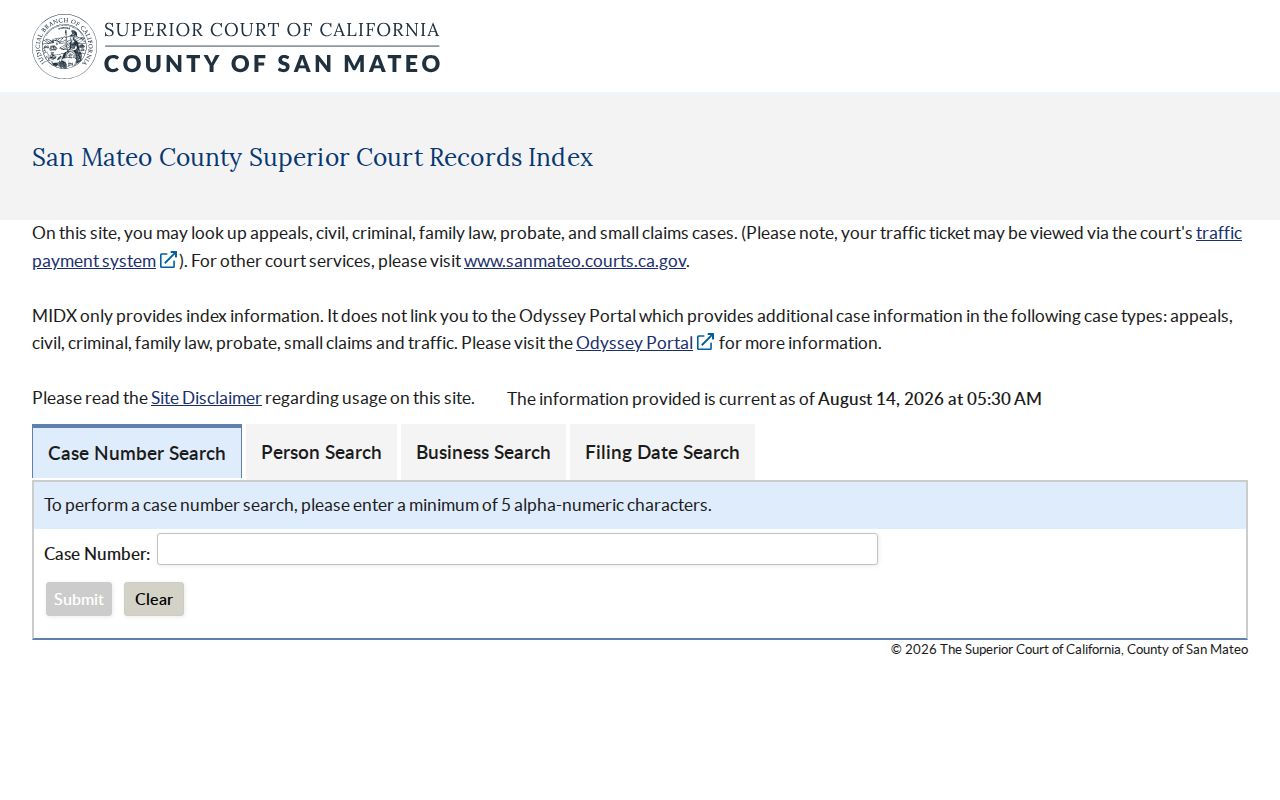Focus the Case Number input field
Screen dimensions: 1280x800
(517, 549)
